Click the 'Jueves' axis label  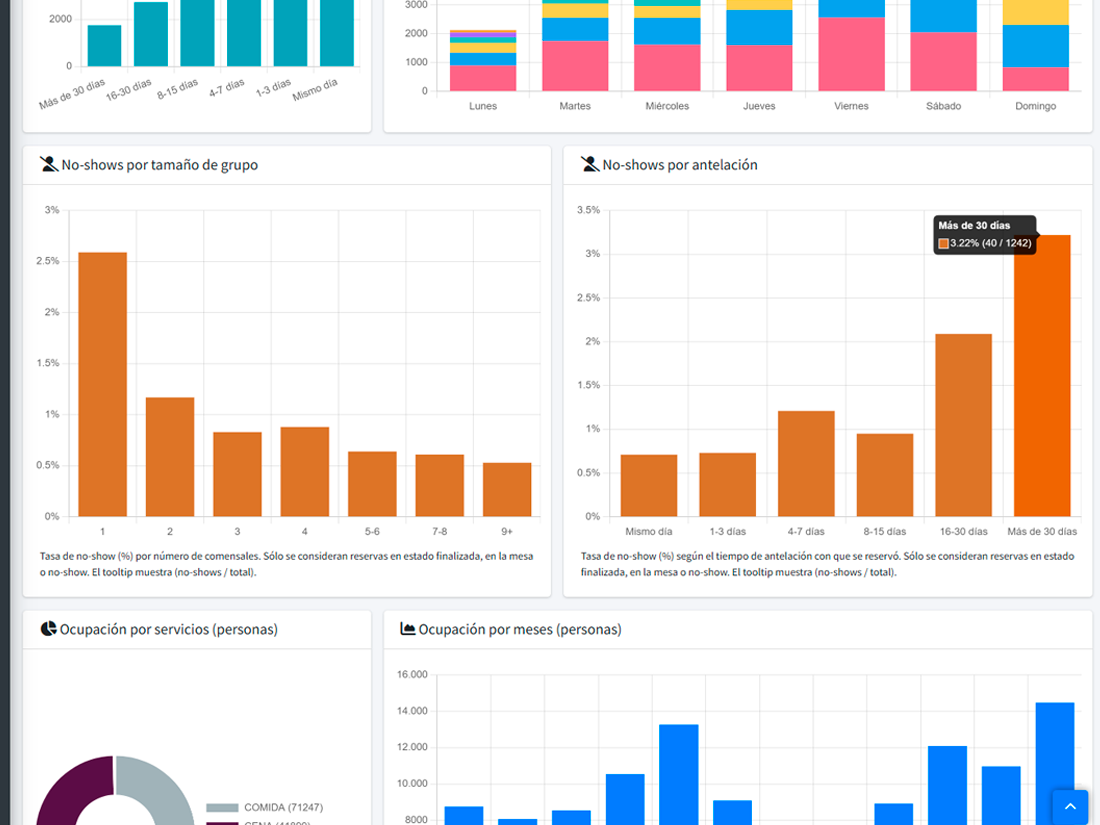[759, 106]
